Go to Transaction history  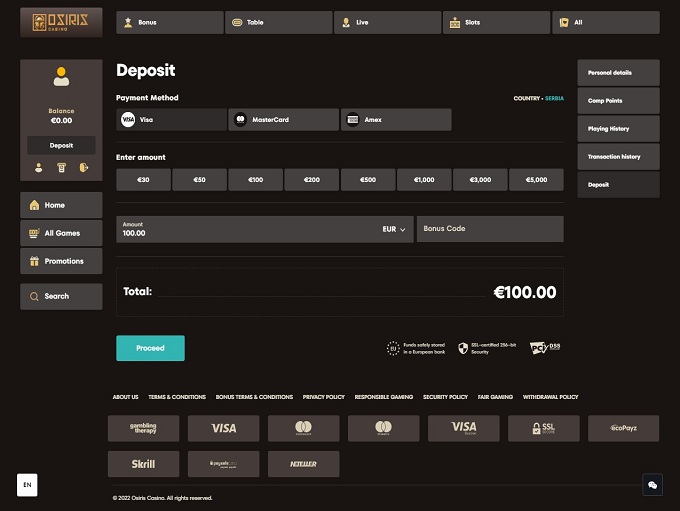[x=618, y=157]
